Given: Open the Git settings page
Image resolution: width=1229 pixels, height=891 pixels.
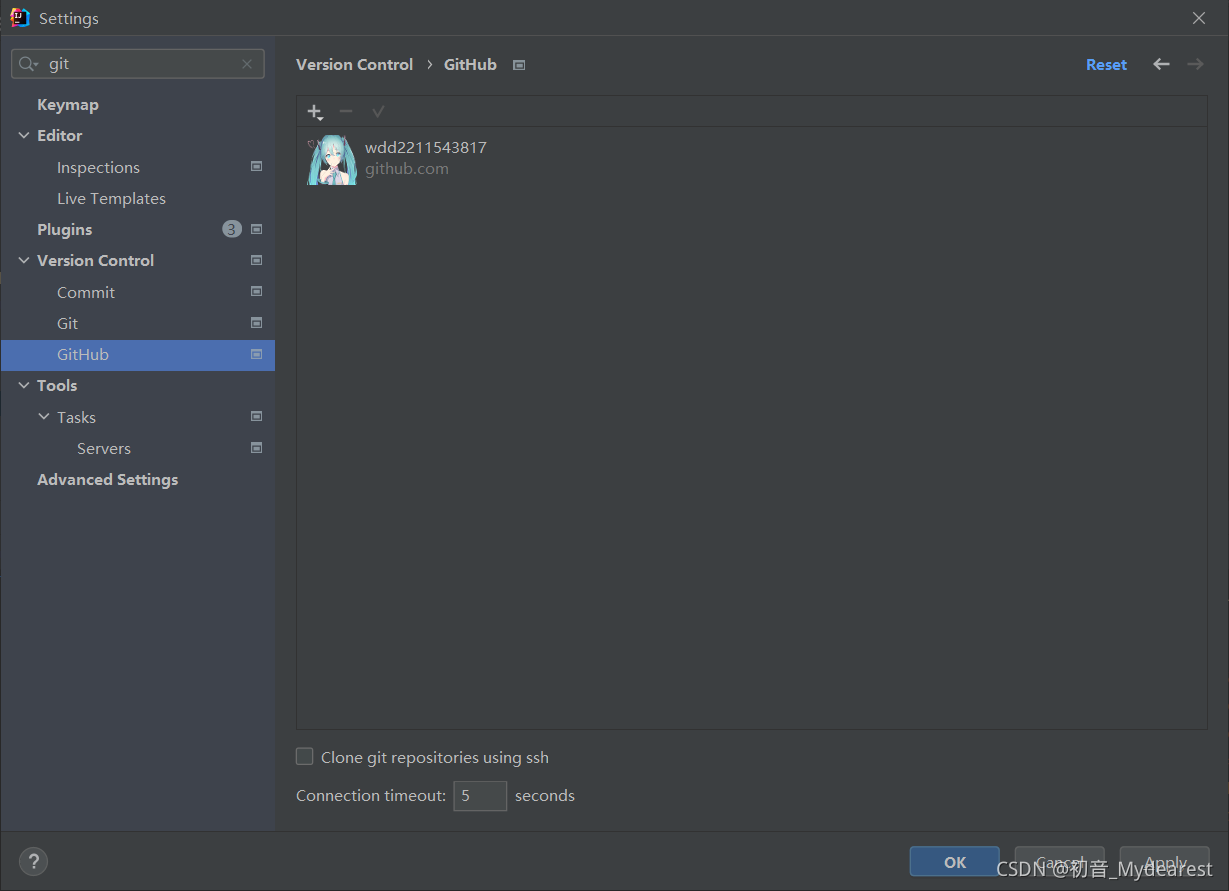Looking at the screenshot, I should pyautogui.click(x=67, y=323).
